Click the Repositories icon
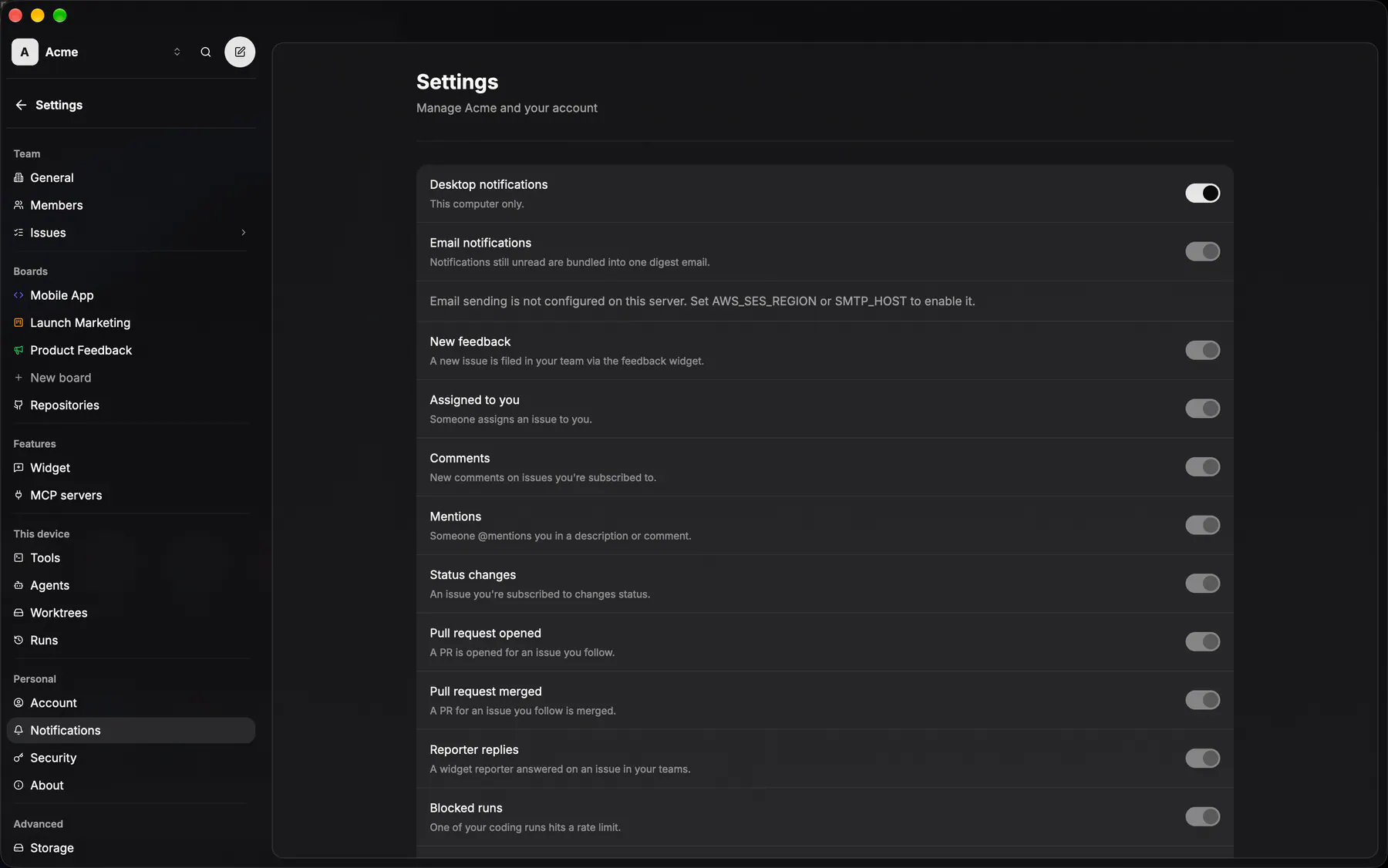Viewport: 1388px width, 868px height. 19,405
